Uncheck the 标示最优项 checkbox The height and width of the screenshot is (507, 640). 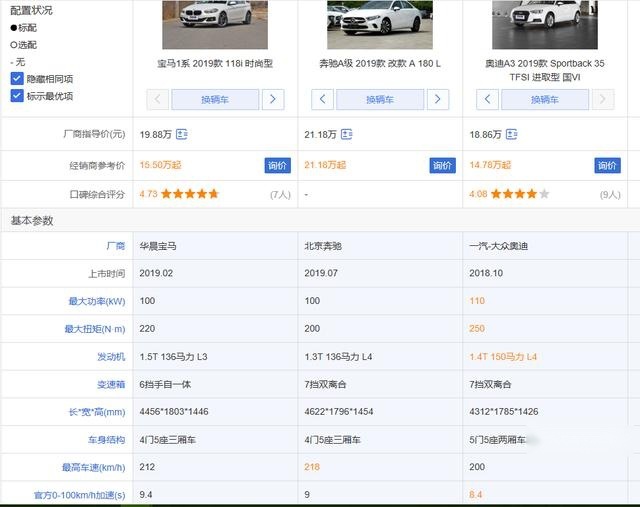17,96
